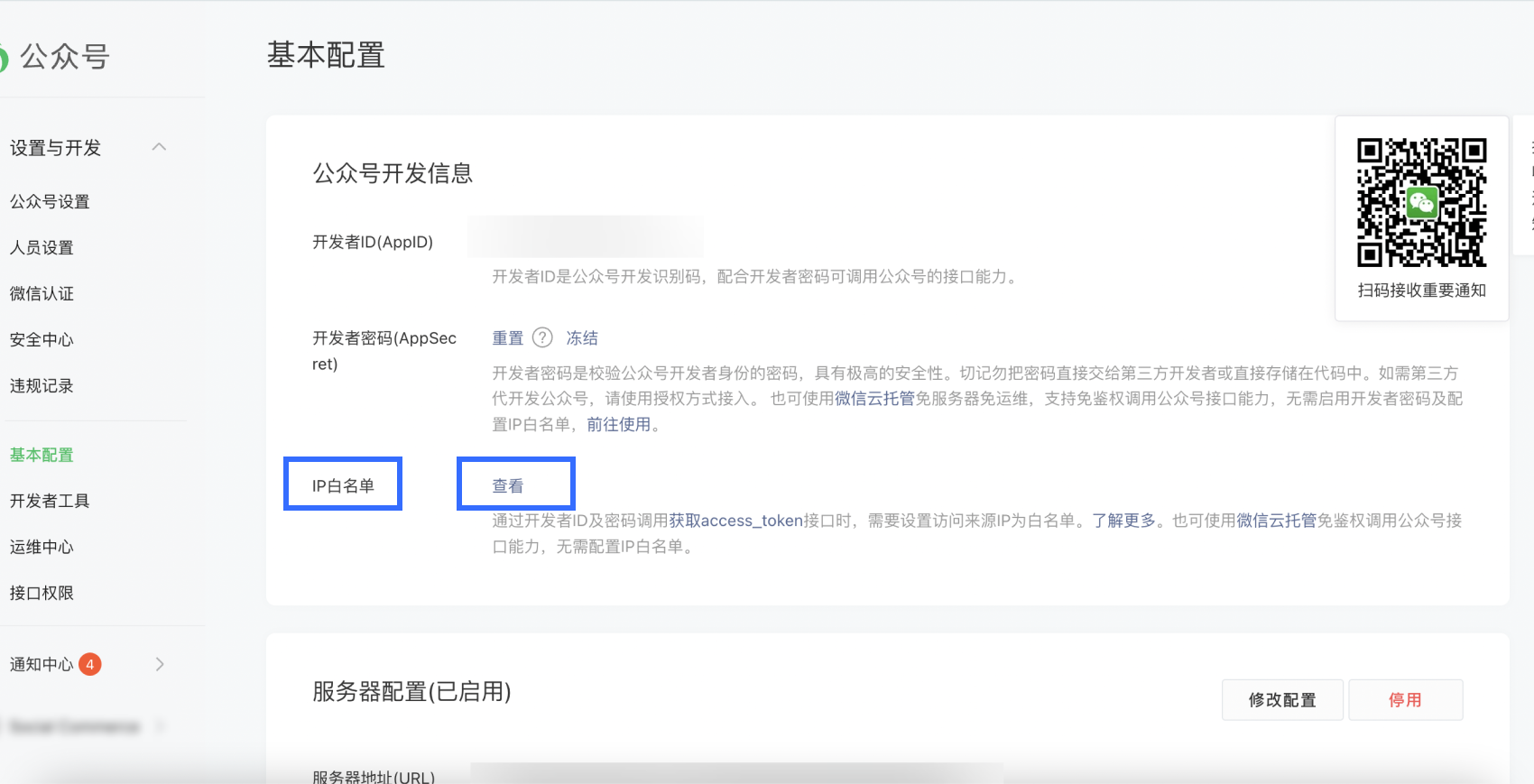Click the 服务器配置(已启用) heading
The height and width of the screenshot is (784, 1534).
coord(411,692)
